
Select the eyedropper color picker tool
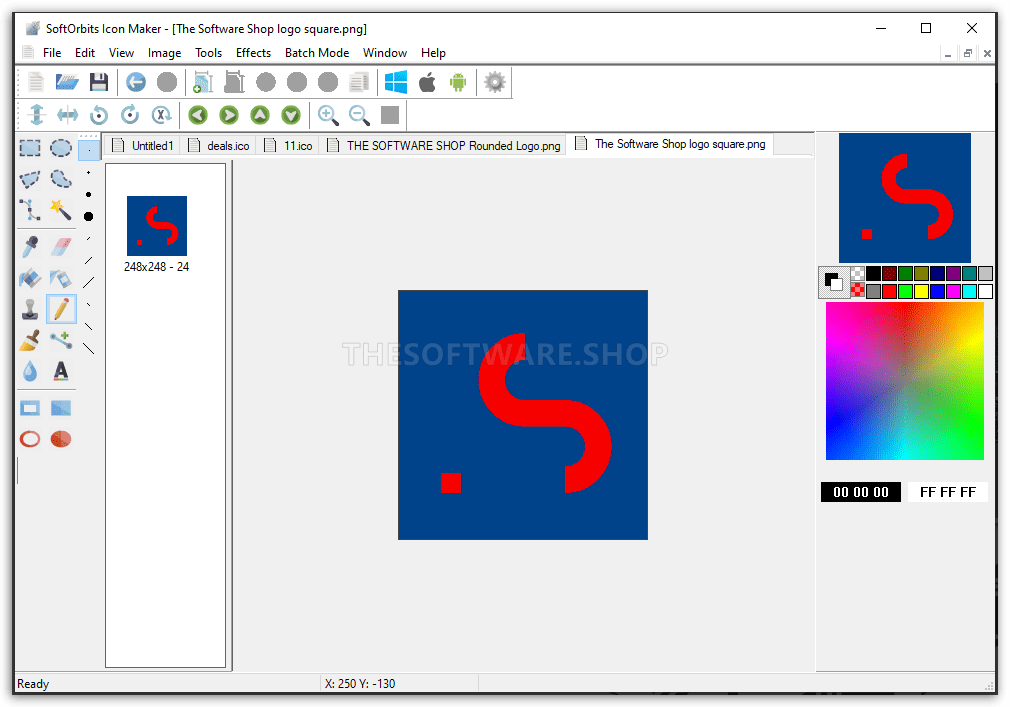click(x=30, y=247)
